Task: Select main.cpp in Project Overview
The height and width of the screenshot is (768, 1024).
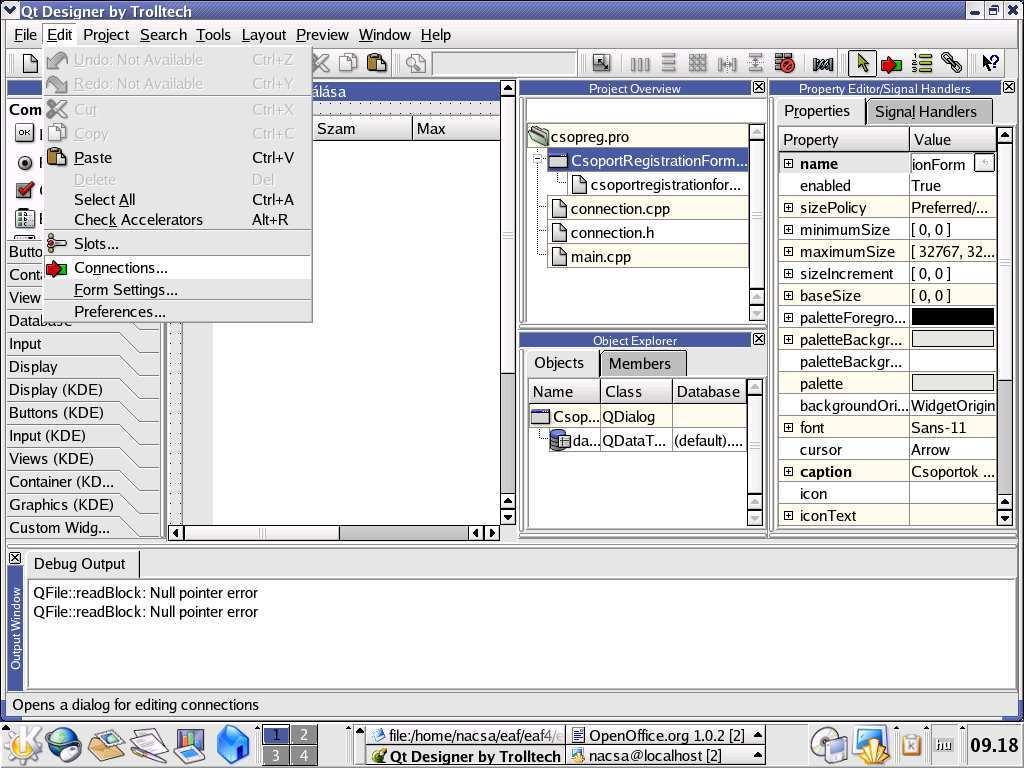Action: [x=600, y=257]
